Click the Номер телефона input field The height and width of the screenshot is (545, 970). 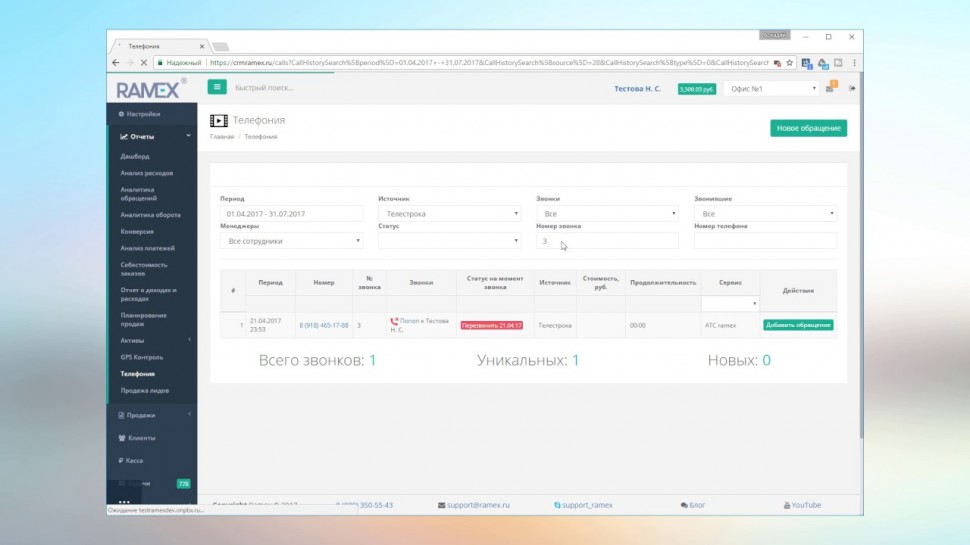[765, 240]
